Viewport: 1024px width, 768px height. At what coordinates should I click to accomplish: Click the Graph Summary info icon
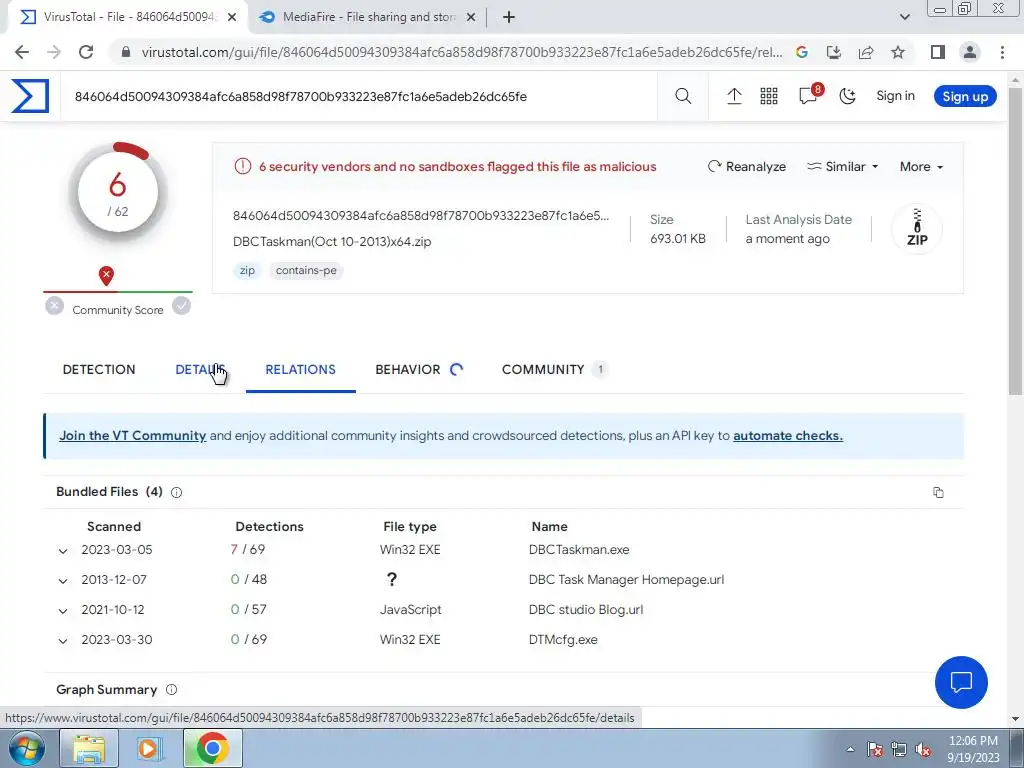click(x=171, y=690)
